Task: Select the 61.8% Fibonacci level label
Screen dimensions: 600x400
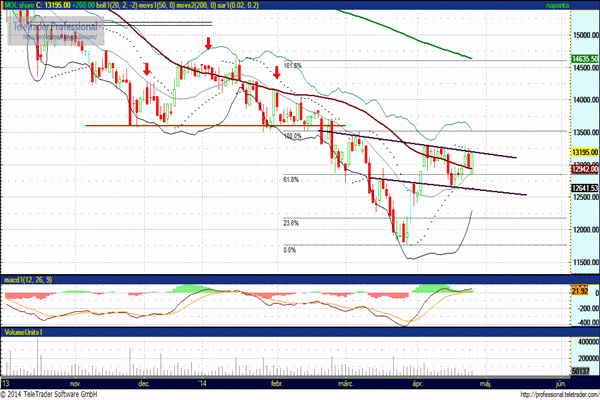Action: coord(291,180)
